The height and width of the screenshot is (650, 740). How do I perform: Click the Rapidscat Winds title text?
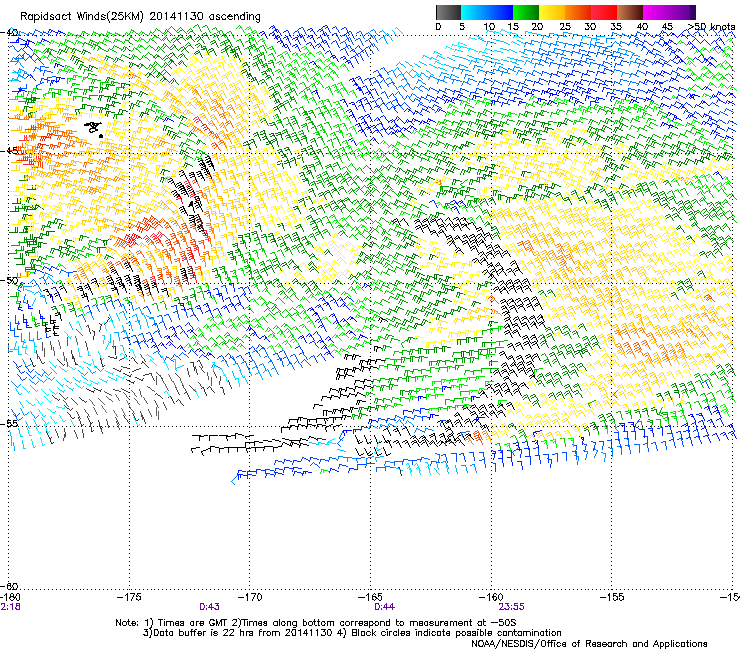140,17
